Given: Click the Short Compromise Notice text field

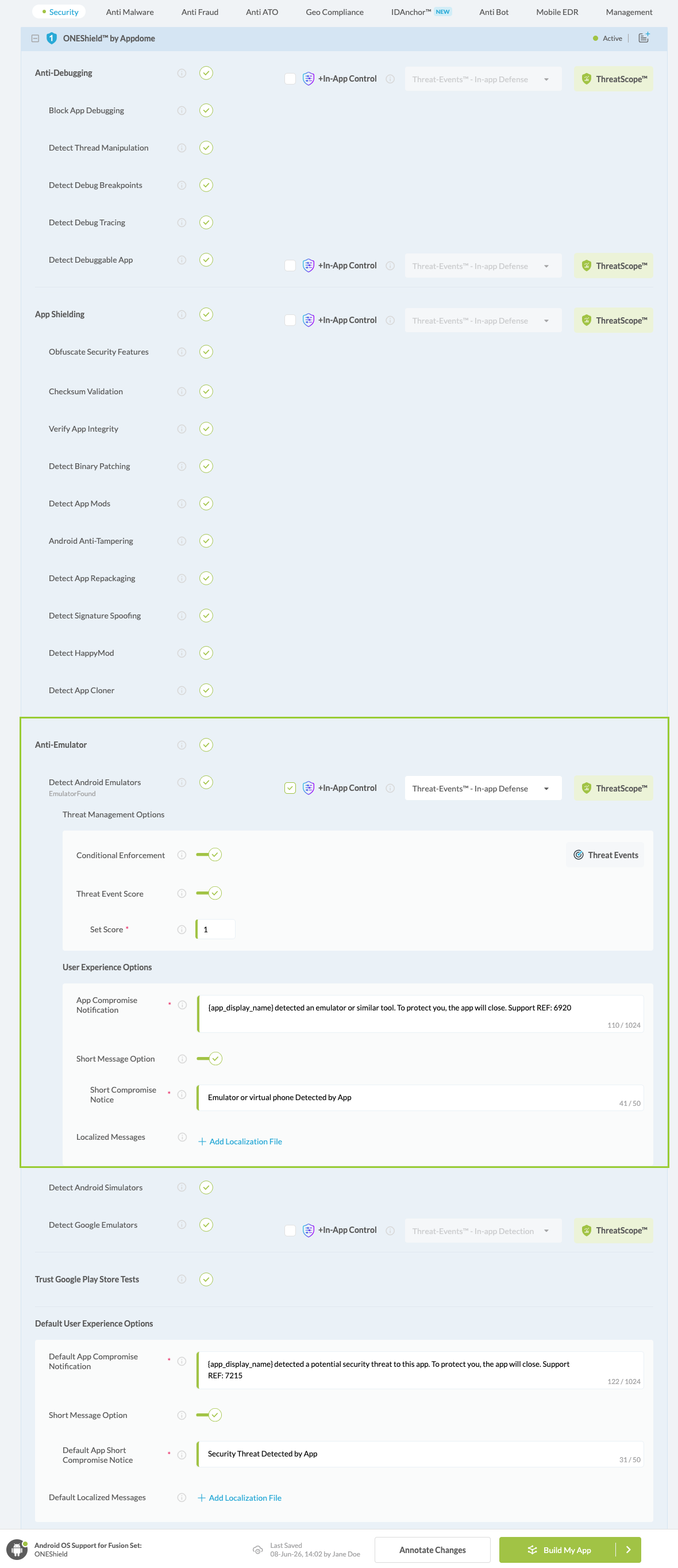Looking at the screenshot, I should click(421, 1097).
